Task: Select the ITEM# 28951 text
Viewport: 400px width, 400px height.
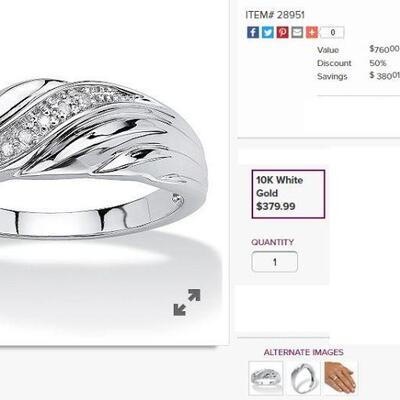Action: [x=275, y=15]
